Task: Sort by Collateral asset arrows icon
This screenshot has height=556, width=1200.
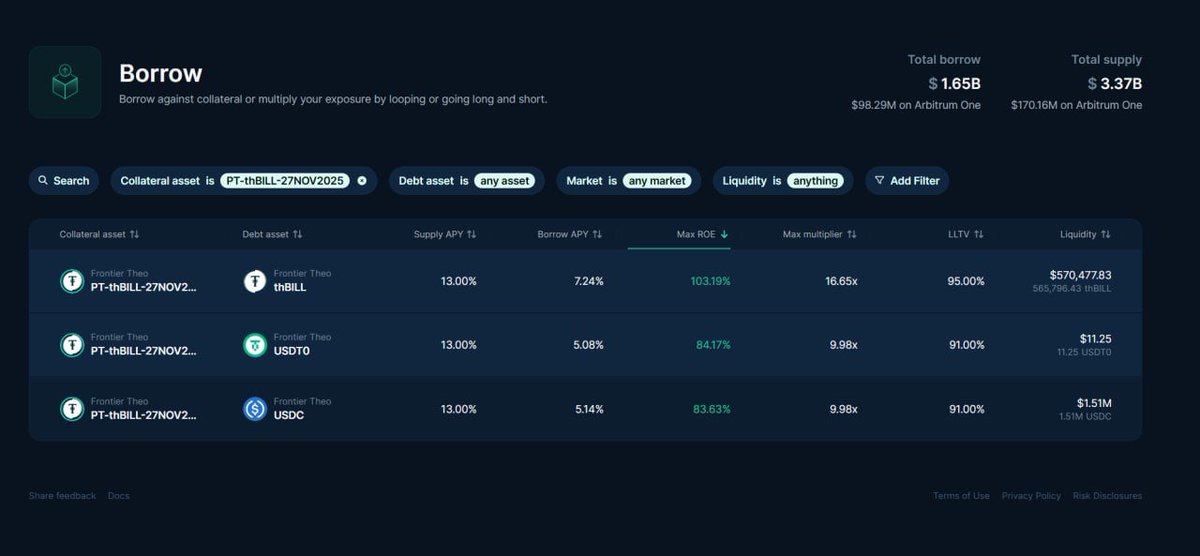Action: click(134, 234)
